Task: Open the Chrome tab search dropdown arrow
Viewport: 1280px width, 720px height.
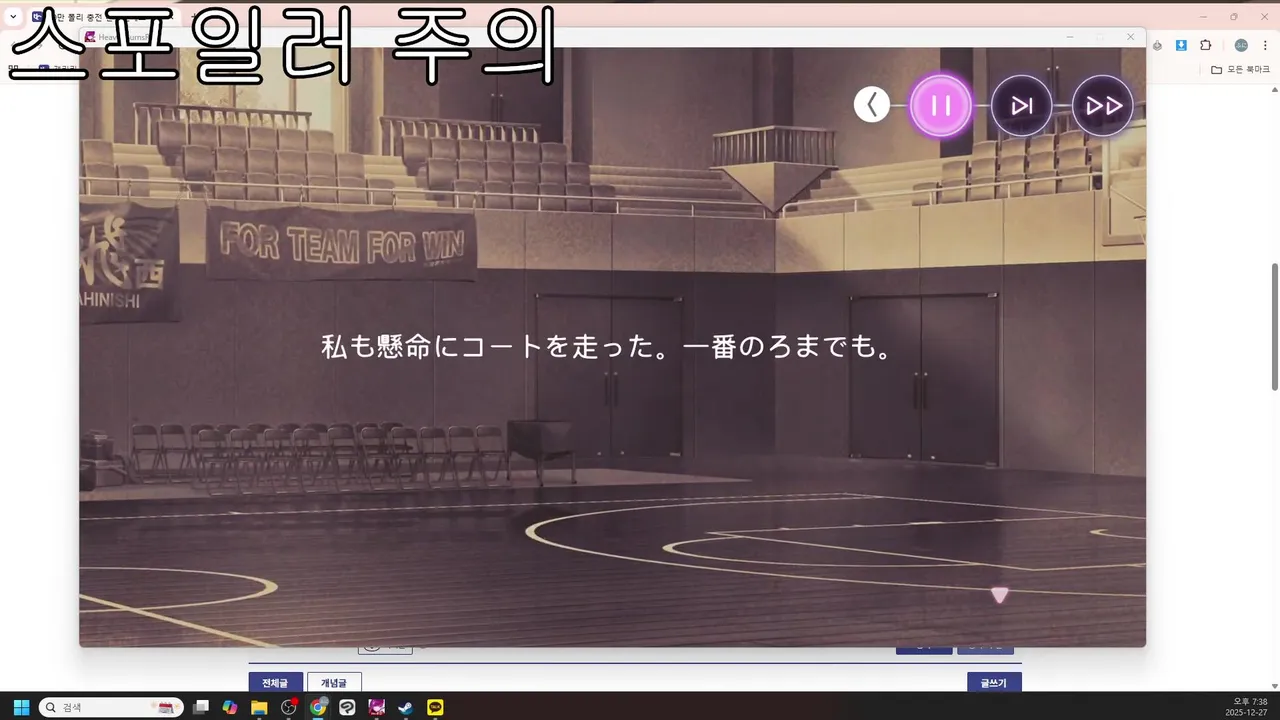Action: pyautogui.click(x=13, y=16)
